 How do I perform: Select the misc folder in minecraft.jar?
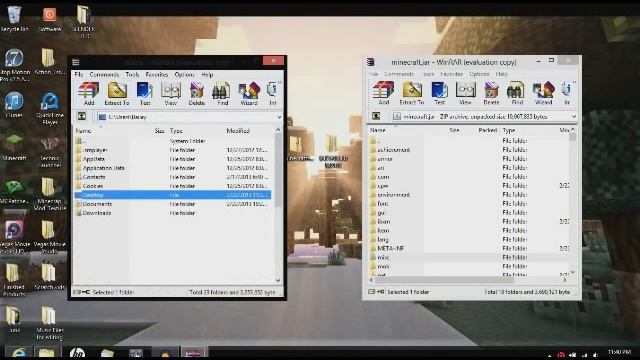click(469, 257)
